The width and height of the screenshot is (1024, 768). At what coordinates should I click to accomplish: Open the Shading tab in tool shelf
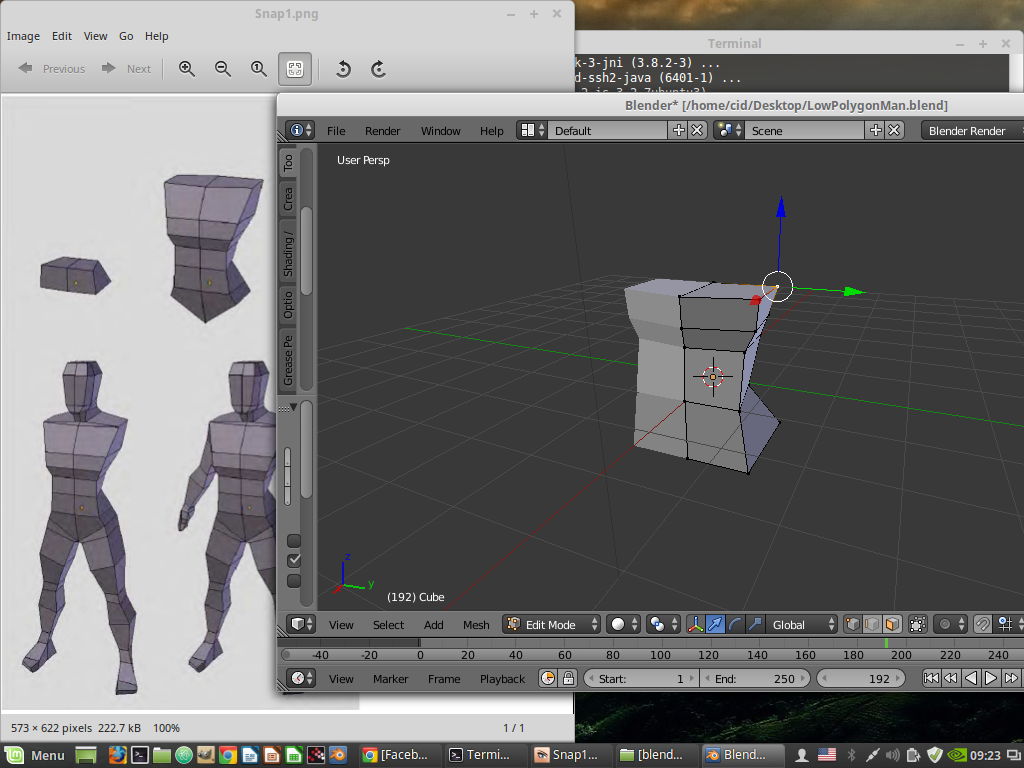point(288,253)
